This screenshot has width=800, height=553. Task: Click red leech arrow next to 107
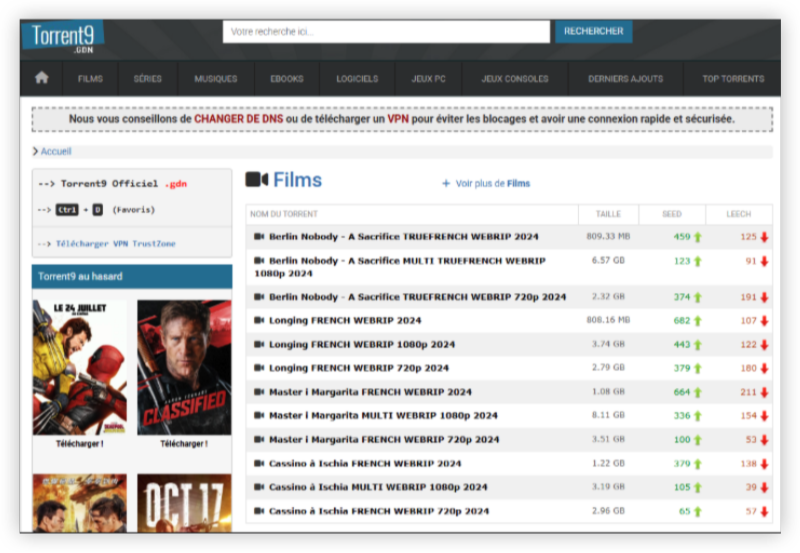point(764,320)
